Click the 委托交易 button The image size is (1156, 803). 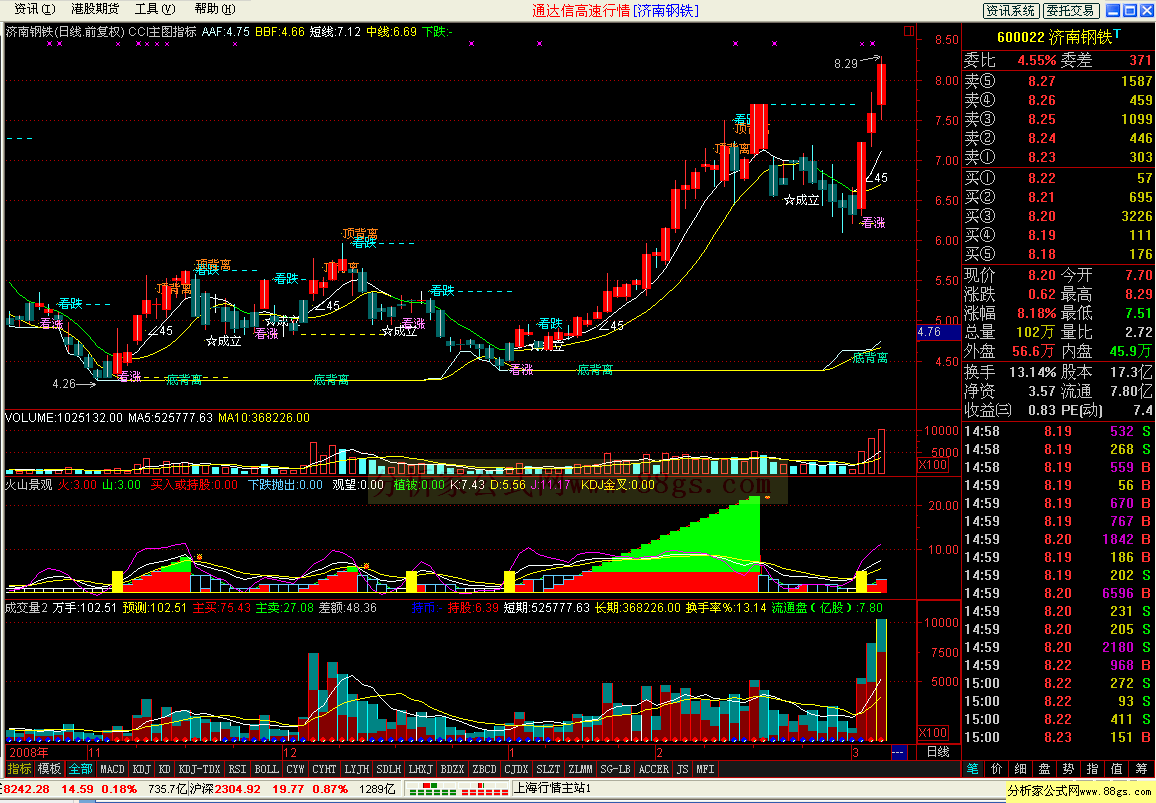click(1071, 10)
